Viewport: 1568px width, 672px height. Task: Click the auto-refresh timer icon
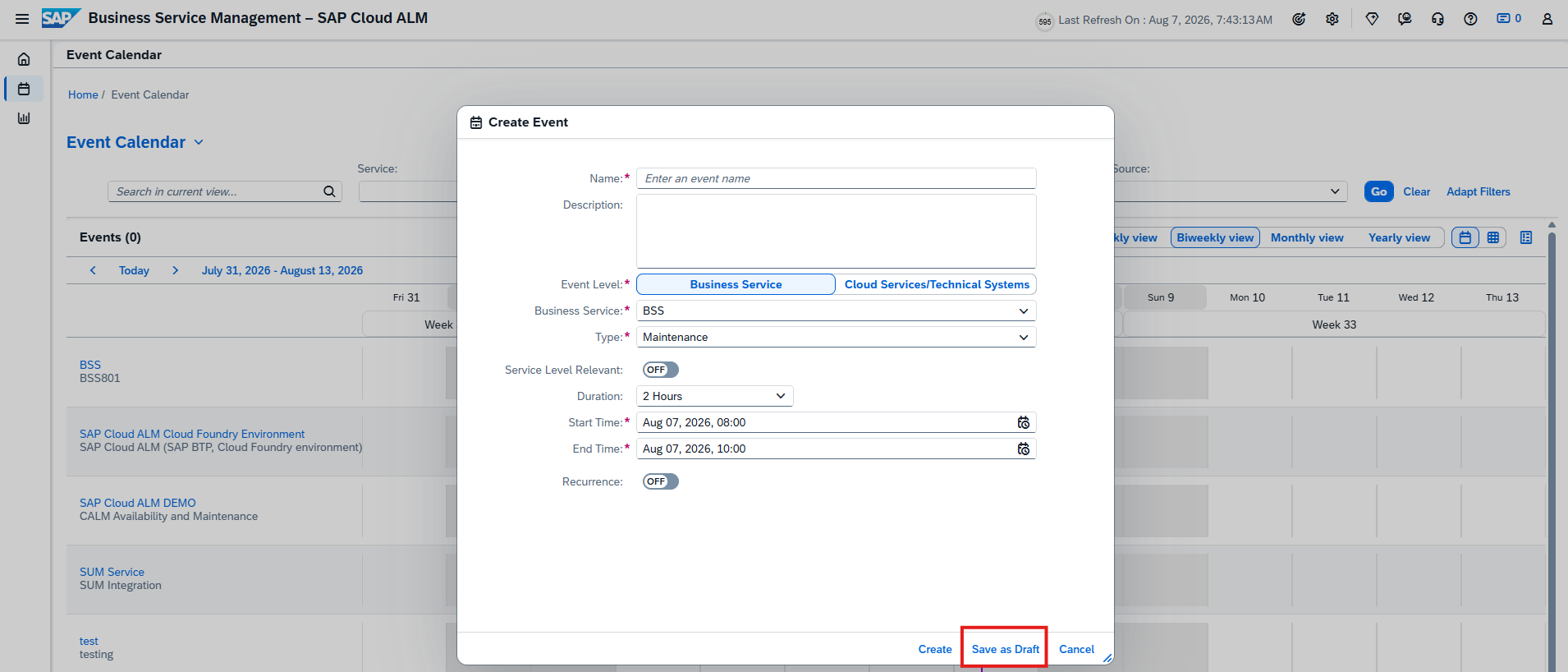coord(1044,21)
